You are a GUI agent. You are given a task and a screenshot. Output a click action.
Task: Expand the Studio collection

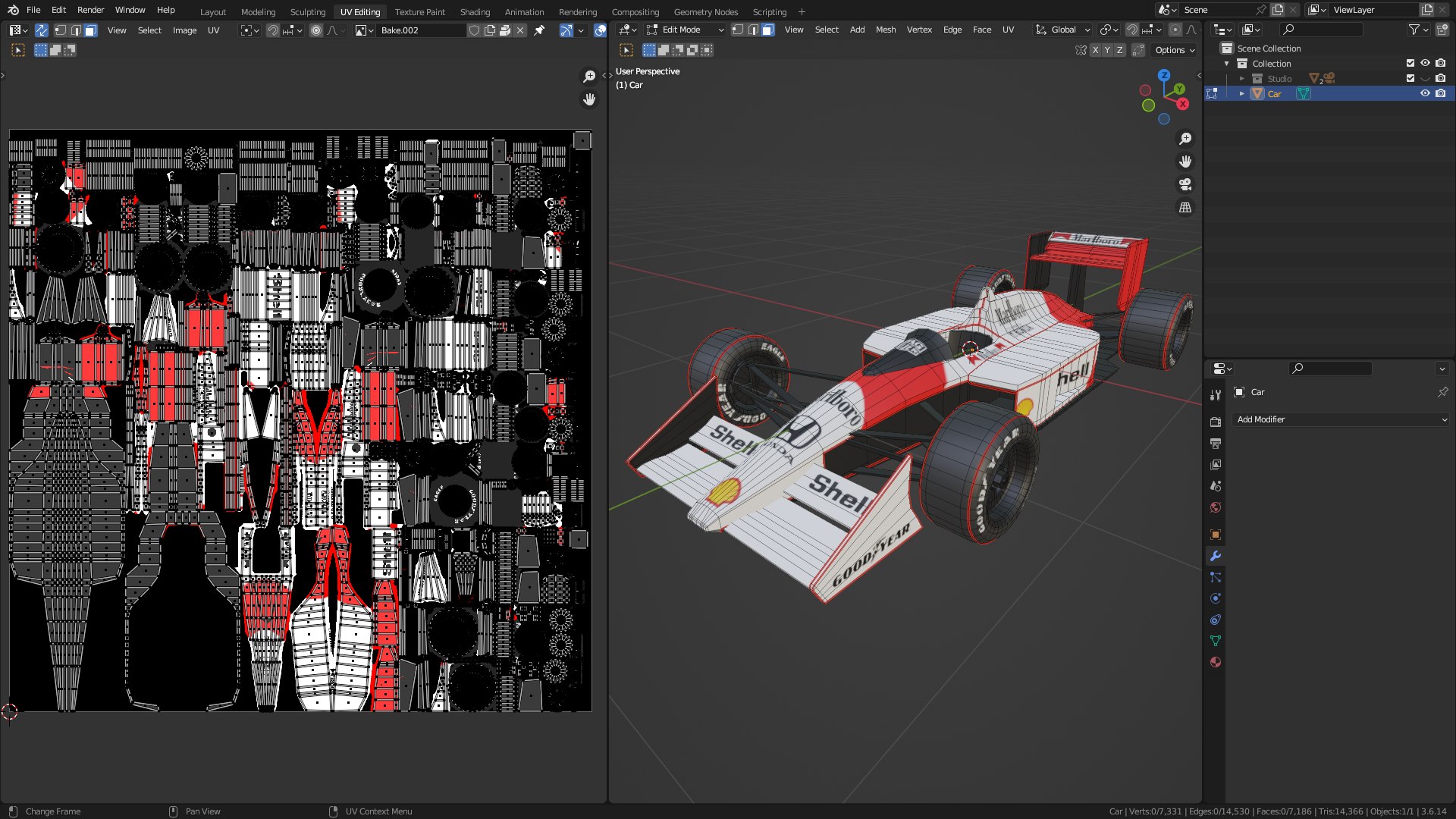(x=1241, y=78)
